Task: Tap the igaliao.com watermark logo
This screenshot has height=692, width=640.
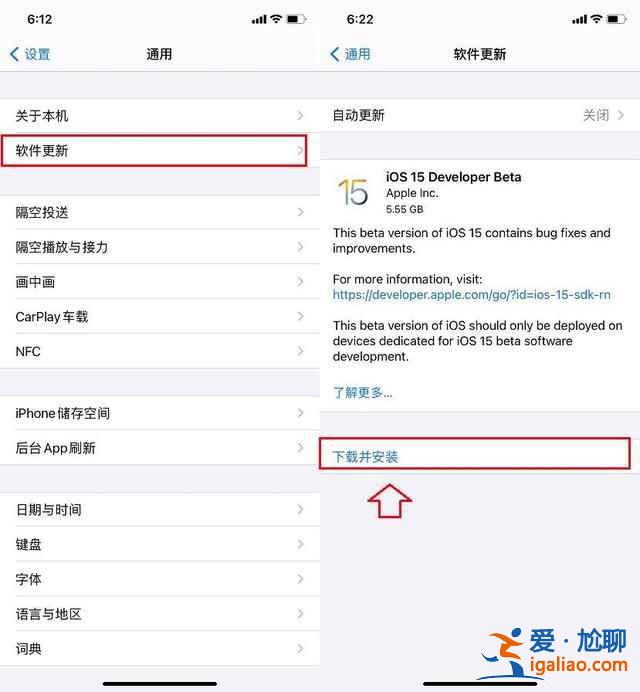Action: click(x=555, y=653)
